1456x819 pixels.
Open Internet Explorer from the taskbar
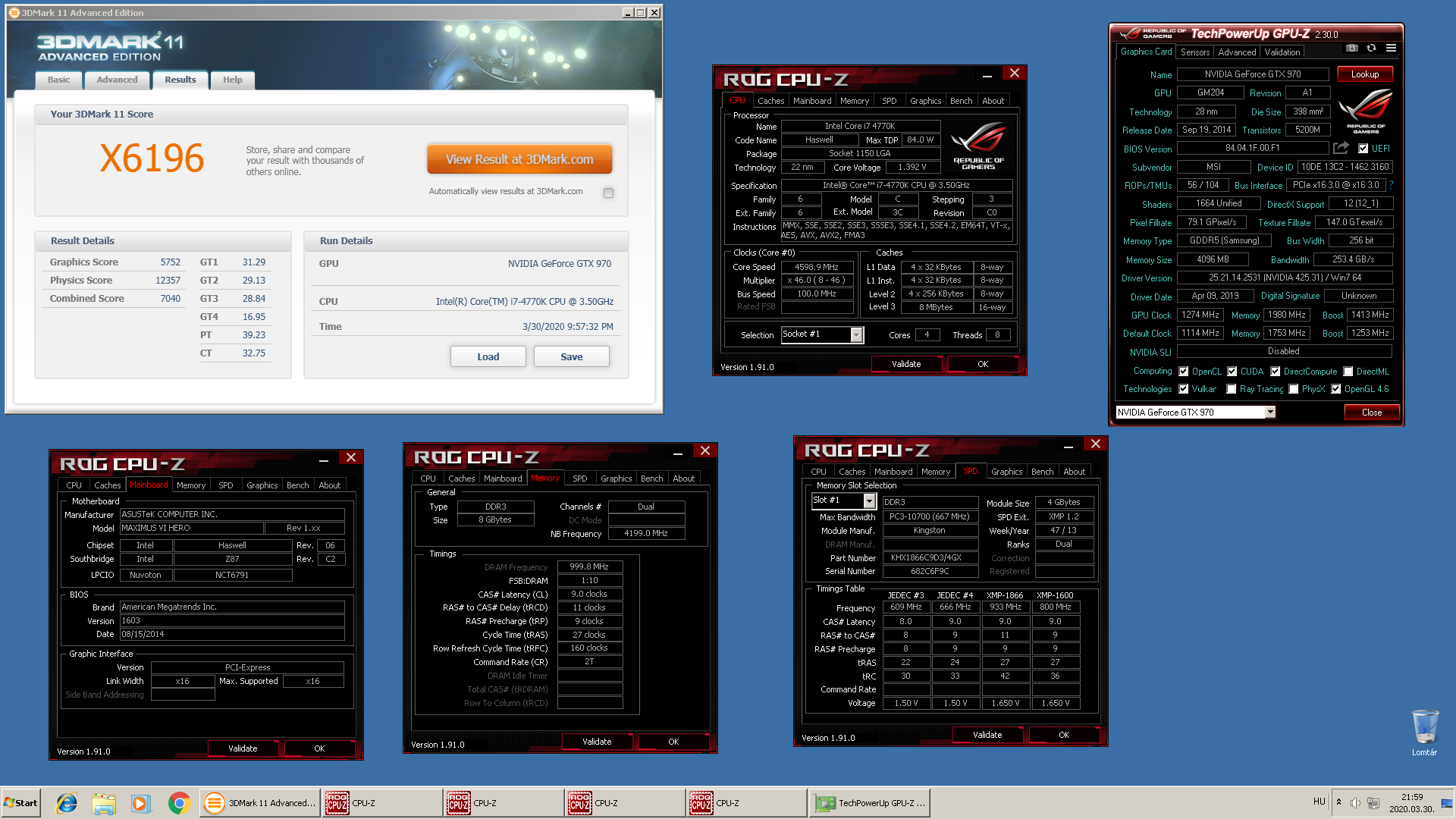pyautogui.click(x=67, y=803)
